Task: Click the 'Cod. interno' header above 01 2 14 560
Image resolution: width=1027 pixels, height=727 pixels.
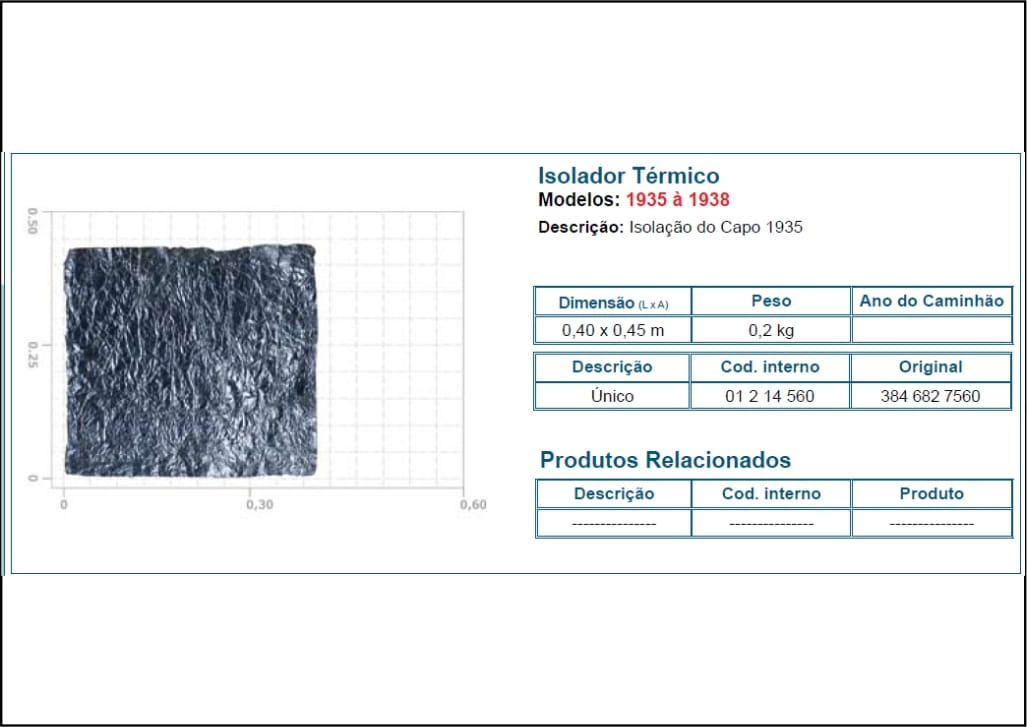Action: [x=770, y=367]
